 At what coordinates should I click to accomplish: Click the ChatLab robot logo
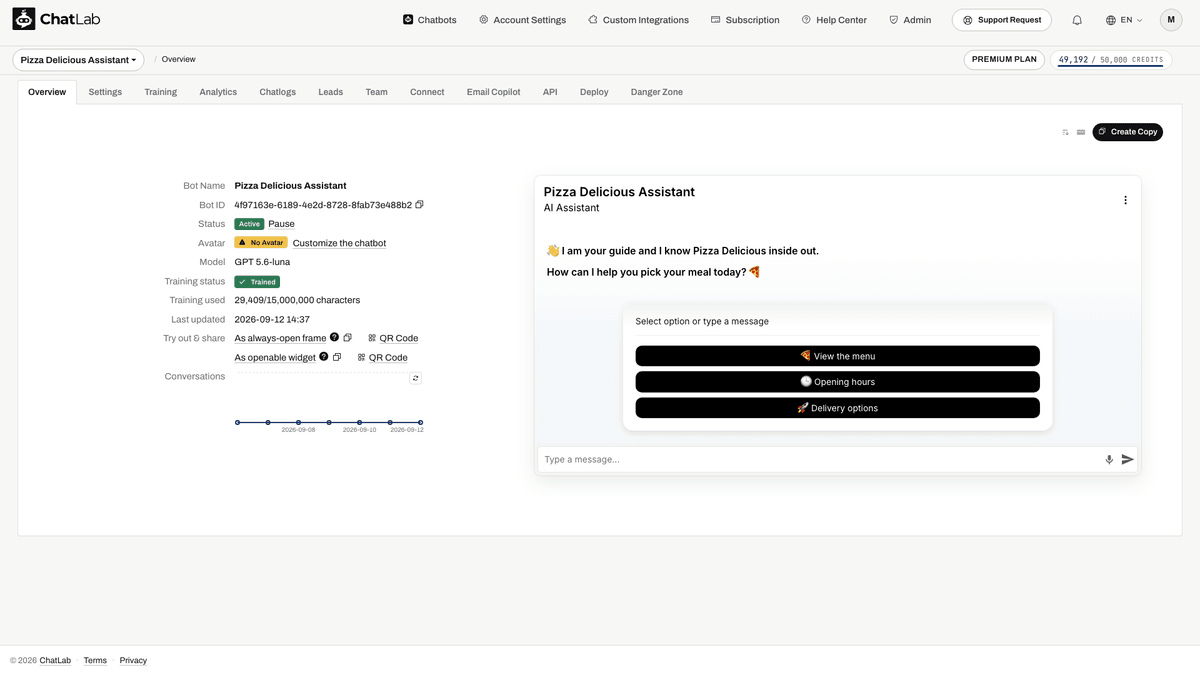(23, 19)
